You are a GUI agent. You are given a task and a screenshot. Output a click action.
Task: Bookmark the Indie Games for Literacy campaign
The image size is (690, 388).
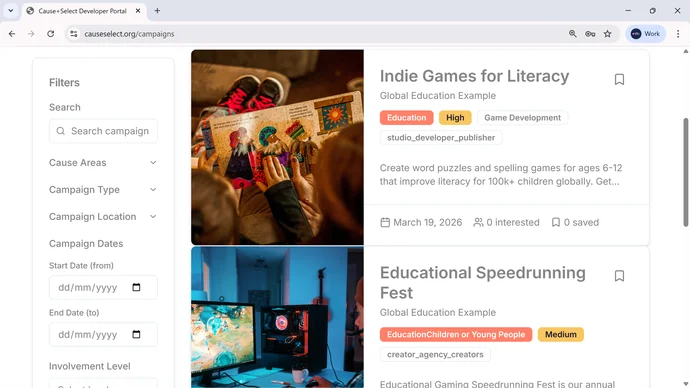coord(619,79)
